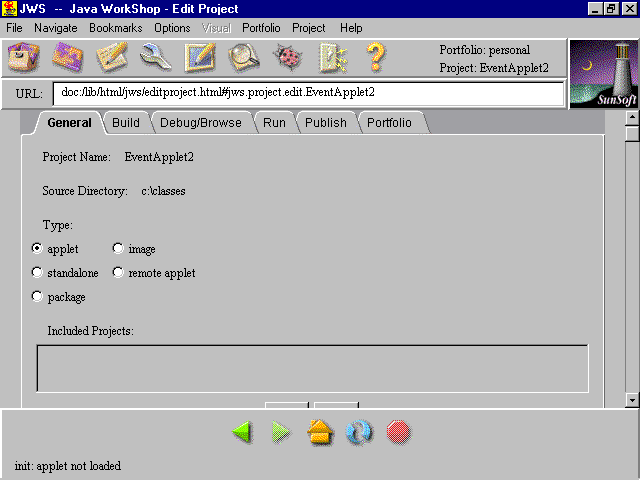
Task: Launch the Debugger ladybug icon
Action: [x=289, y=57]
